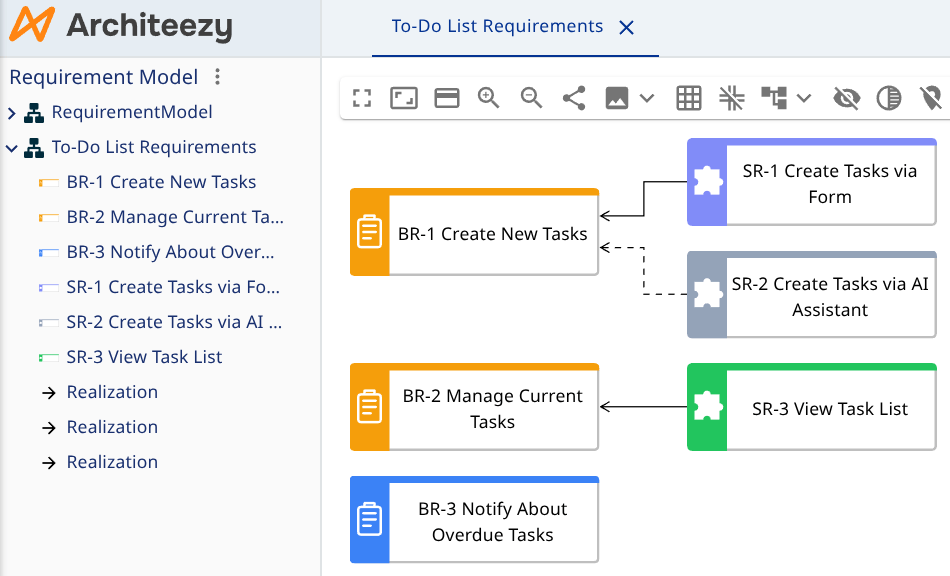Screen dimensions: 950x576
Task: Fit the diagram to the screen
Action: [403, 98]
